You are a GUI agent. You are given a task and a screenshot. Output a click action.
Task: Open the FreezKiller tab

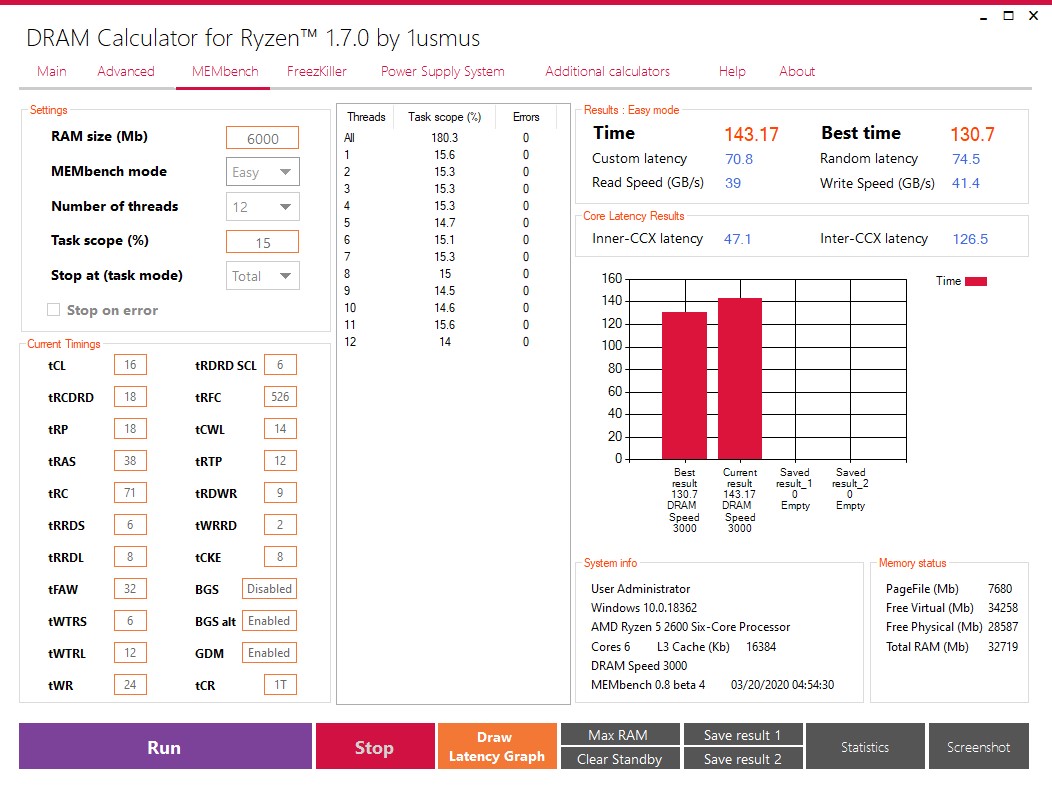pos(317,71)
